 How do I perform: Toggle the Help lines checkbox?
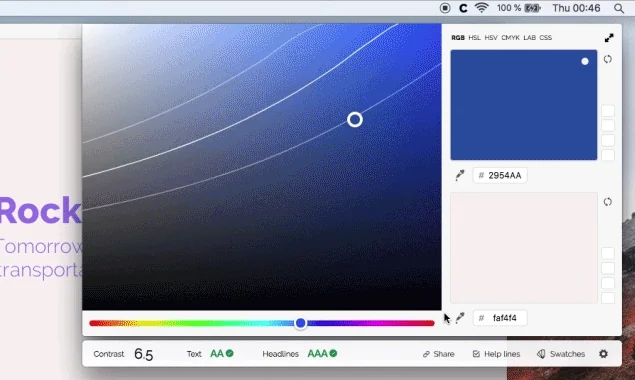click(496, 354)
